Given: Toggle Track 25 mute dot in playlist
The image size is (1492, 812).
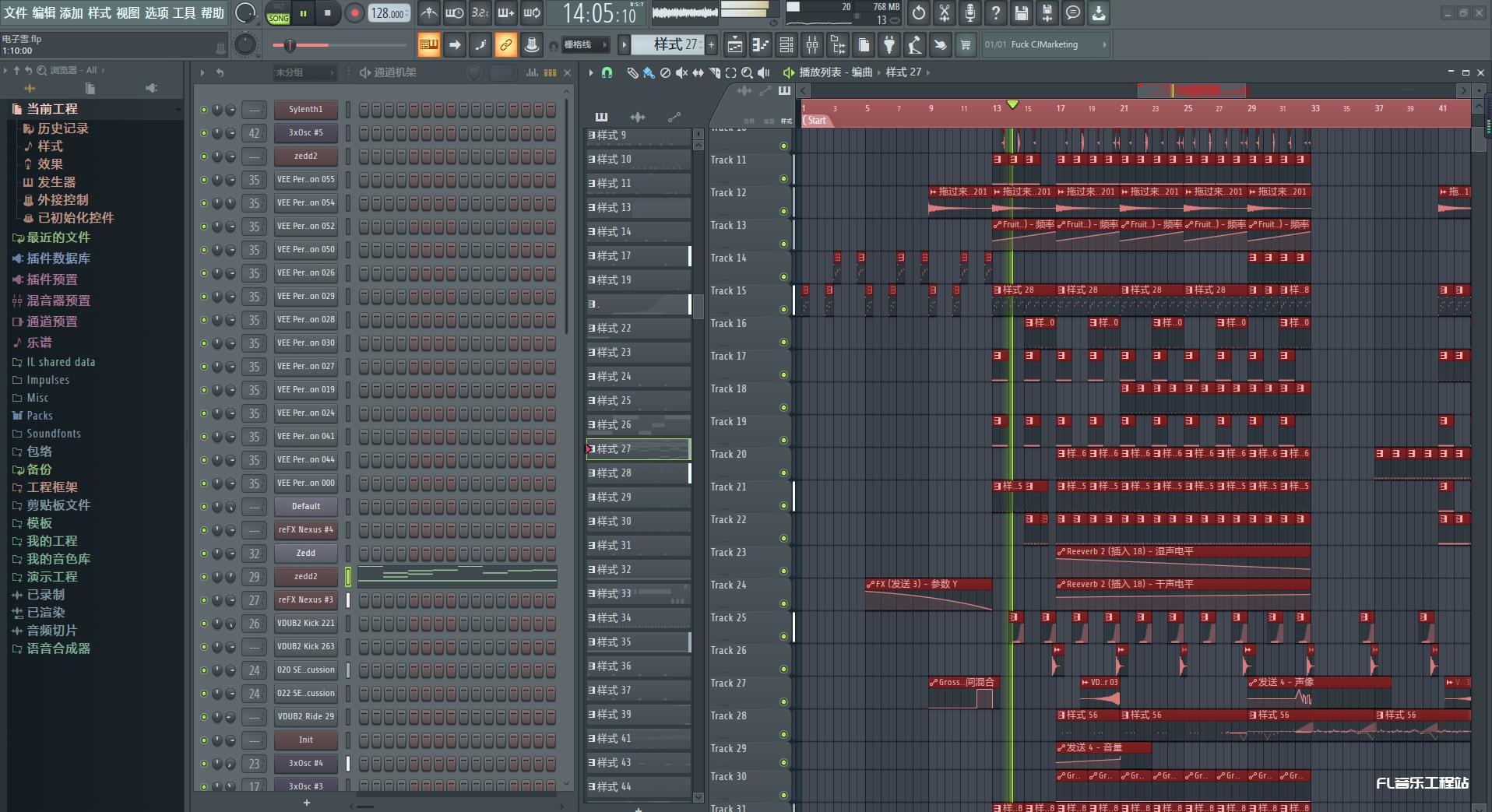Looking at the screenshot, I should click(784, 636).
